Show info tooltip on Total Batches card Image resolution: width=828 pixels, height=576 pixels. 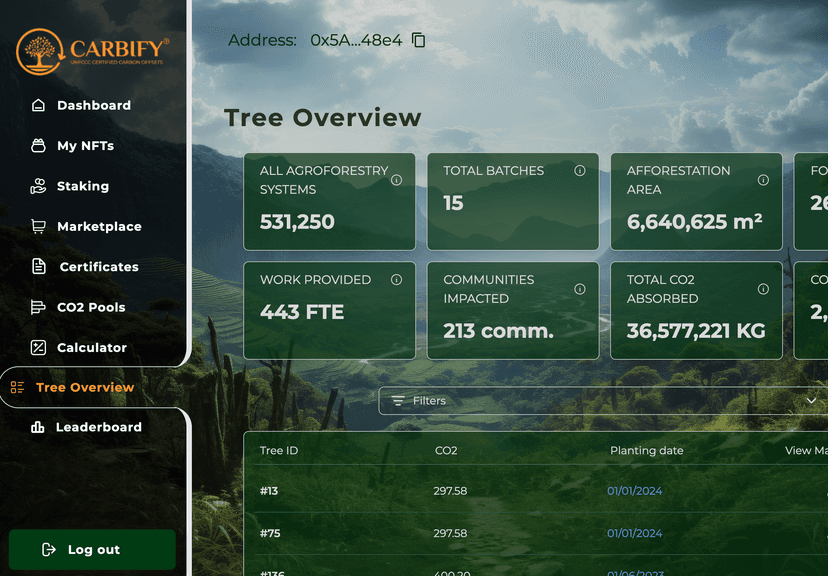580,171
